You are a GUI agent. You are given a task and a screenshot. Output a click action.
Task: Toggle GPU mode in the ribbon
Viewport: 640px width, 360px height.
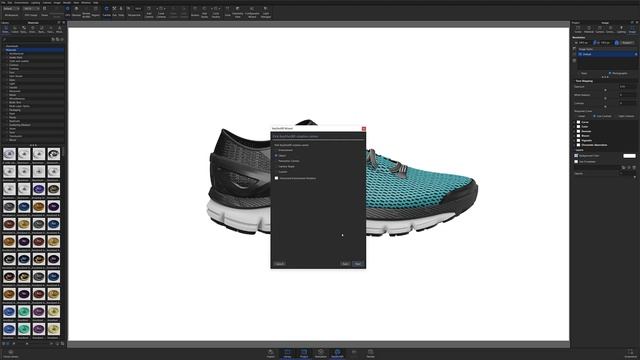[68, 11]
